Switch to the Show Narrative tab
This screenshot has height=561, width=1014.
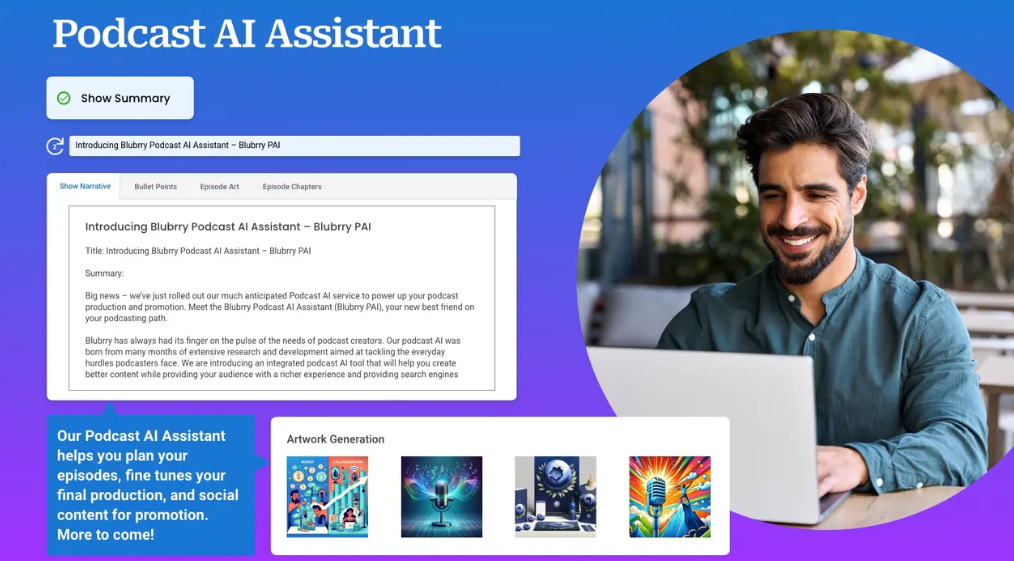(85, 186)
